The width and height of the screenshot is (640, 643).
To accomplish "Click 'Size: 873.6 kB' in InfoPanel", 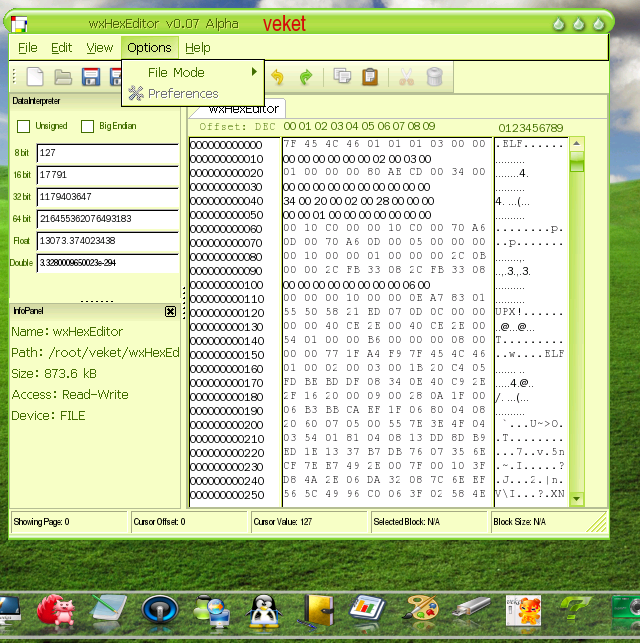I will tap(54, 374).
